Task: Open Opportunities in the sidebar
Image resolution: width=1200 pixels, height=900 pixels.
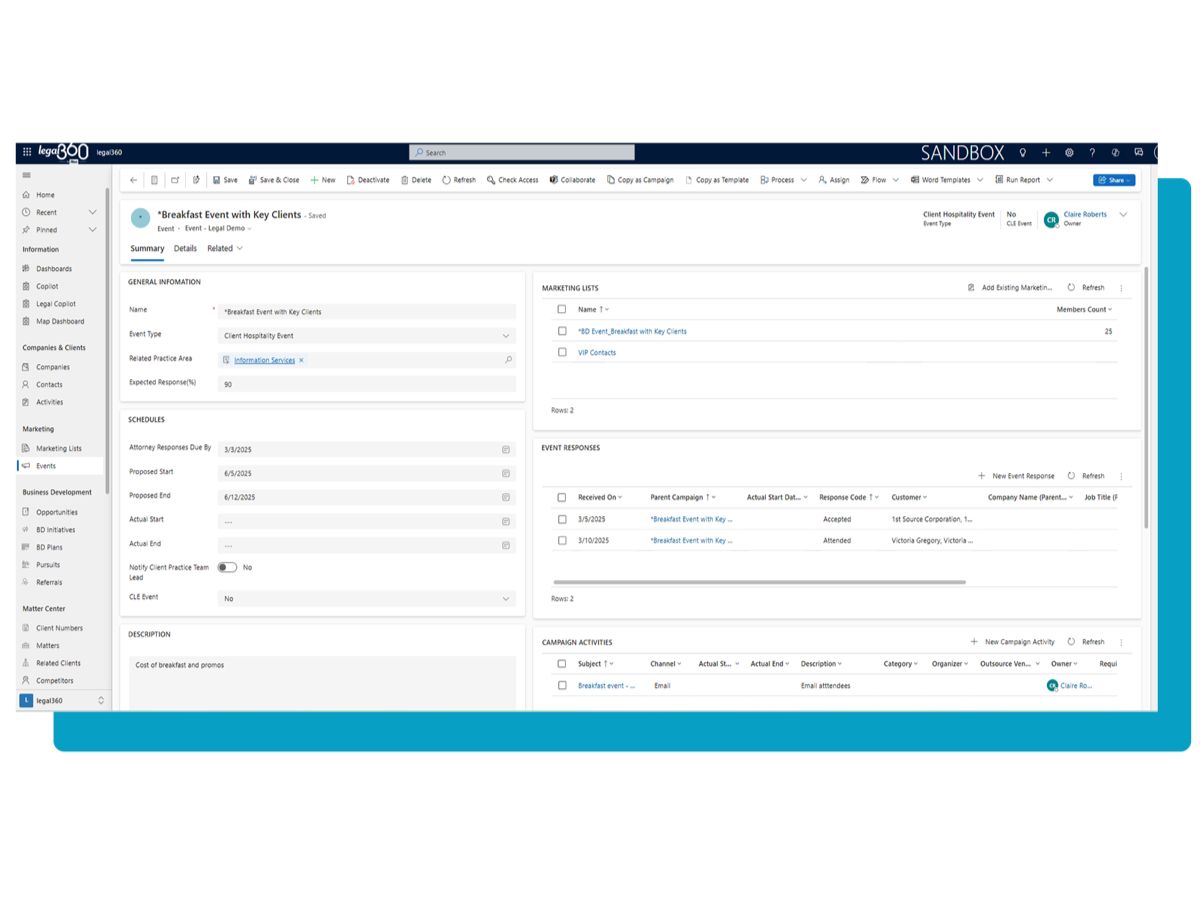Action: [57, 512]
